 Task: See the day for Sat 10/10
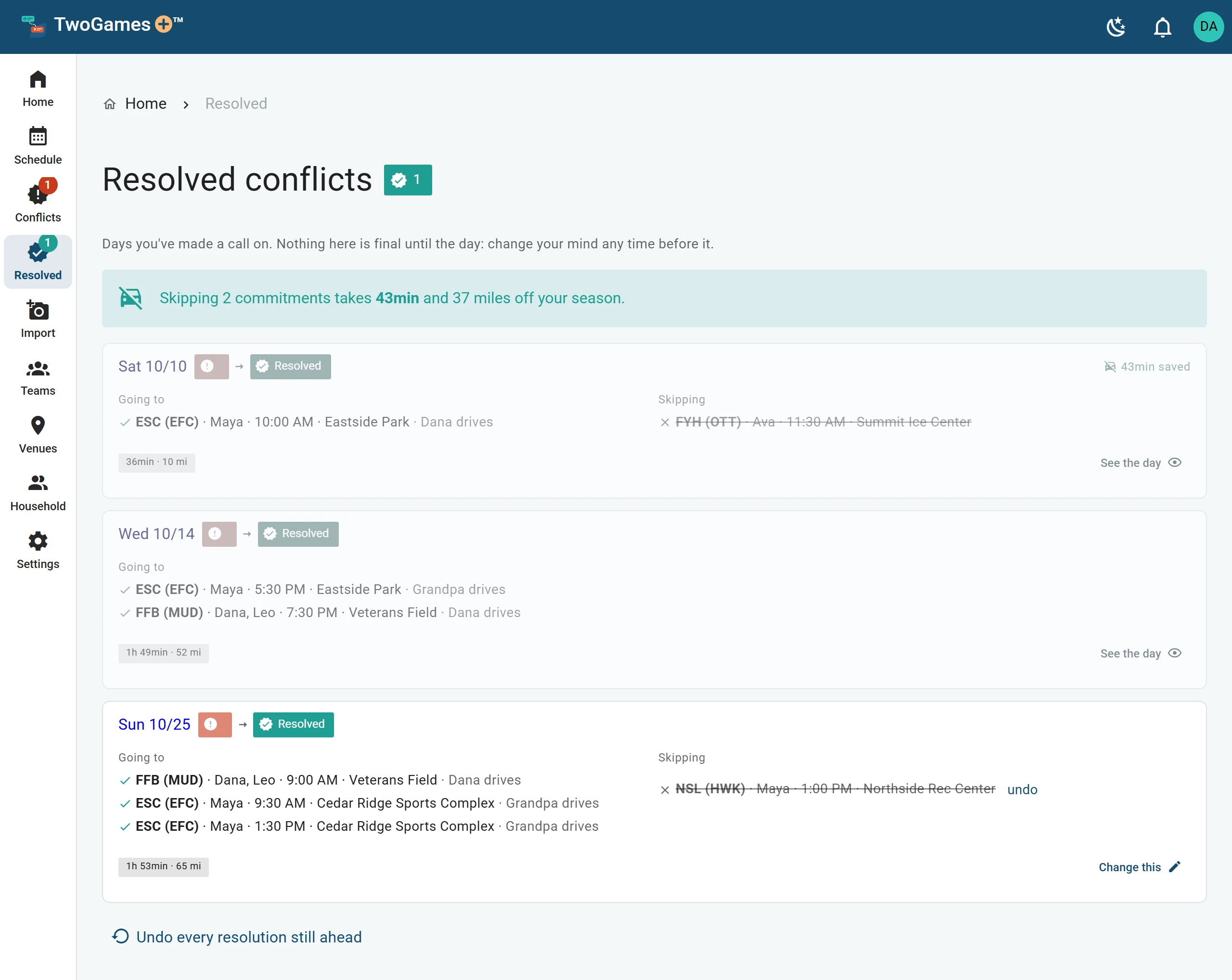1141,463
